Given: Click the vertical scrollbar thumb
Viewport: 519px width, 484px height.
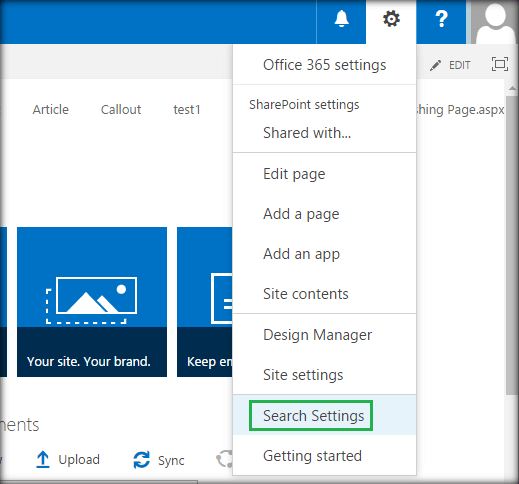Looking at the screenshot, I should (x=512, y=245).
